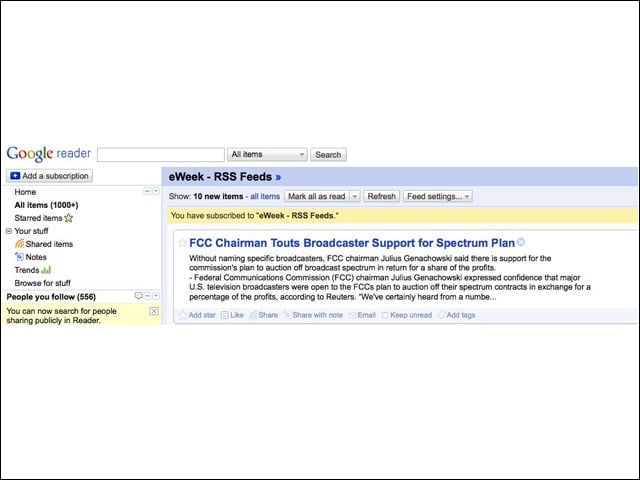The height and width of the screenshot is (480, 640).
Task: Open Starred items in the sidebar
Action: [38, 218]
